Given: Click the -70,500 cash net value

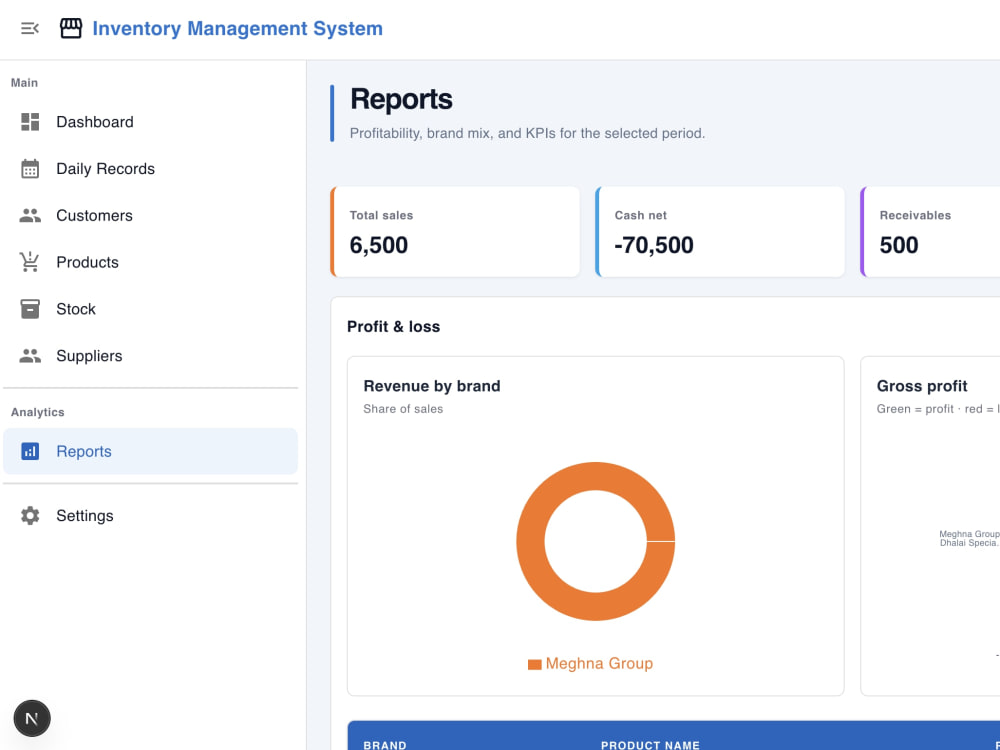Looking at the screenshot, I should pos(654,245).
